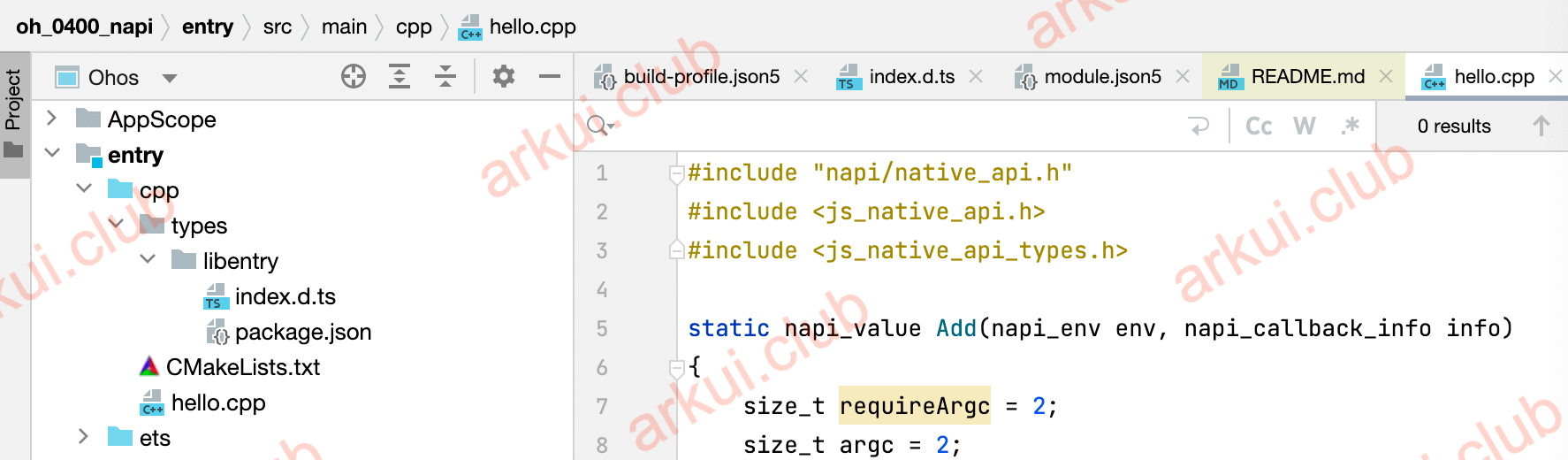Image resolution: width=1568 pixels, height=460 pixels.
Task: Open the Ohos project view dropdown
Action: [170, 78]
